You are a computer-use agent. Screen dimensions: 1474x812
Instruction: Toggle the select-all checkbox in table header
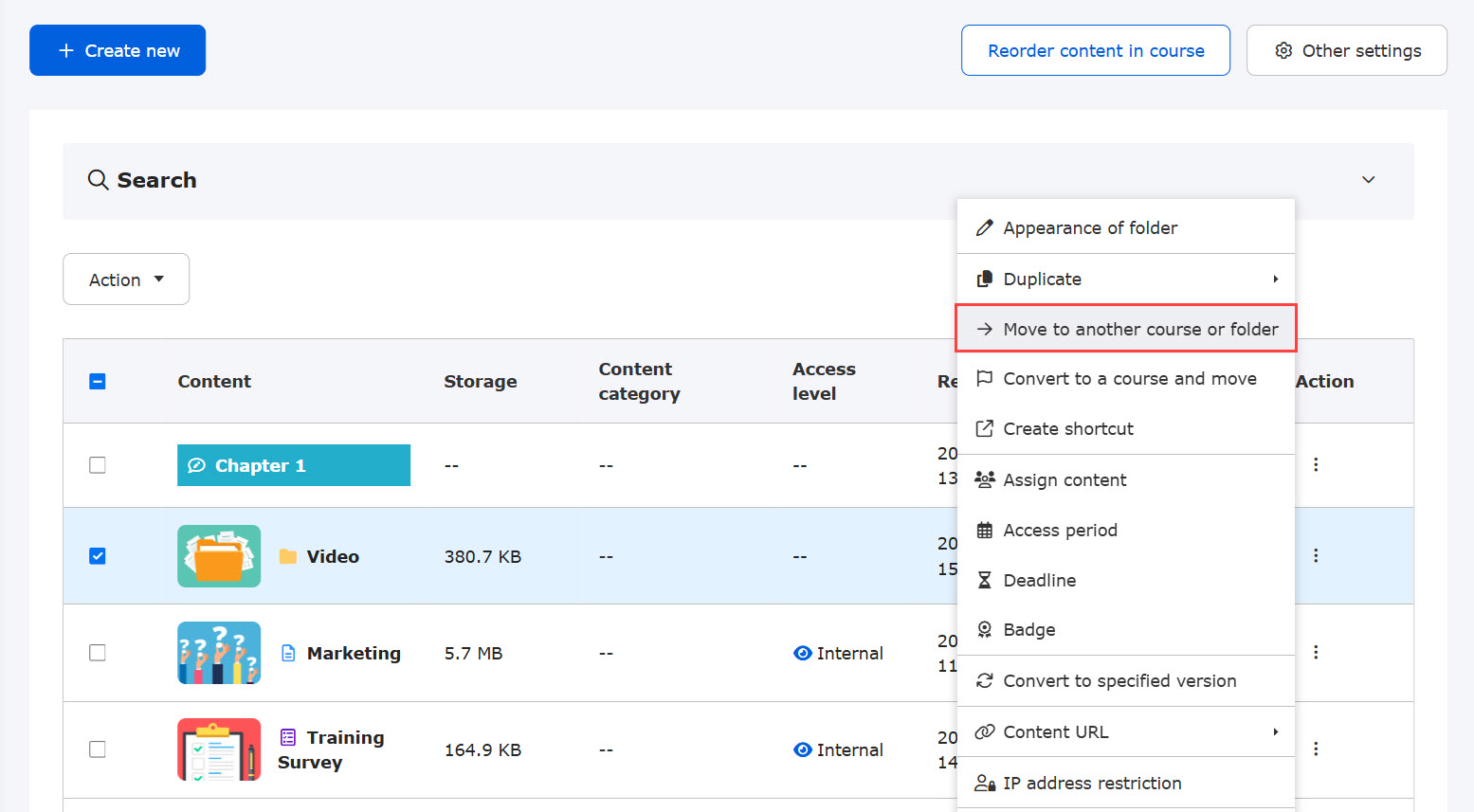[x=98, y=382]
